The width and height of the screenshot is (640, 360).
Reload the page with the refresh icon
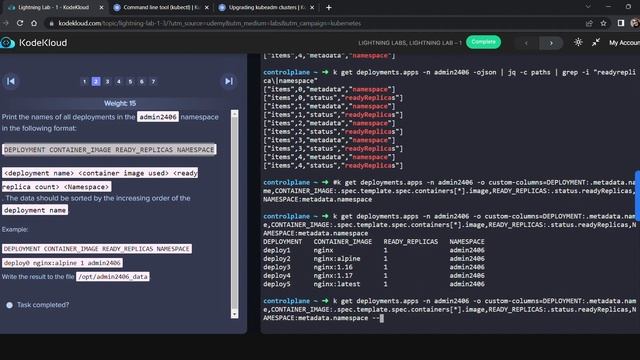click(20, 23)
